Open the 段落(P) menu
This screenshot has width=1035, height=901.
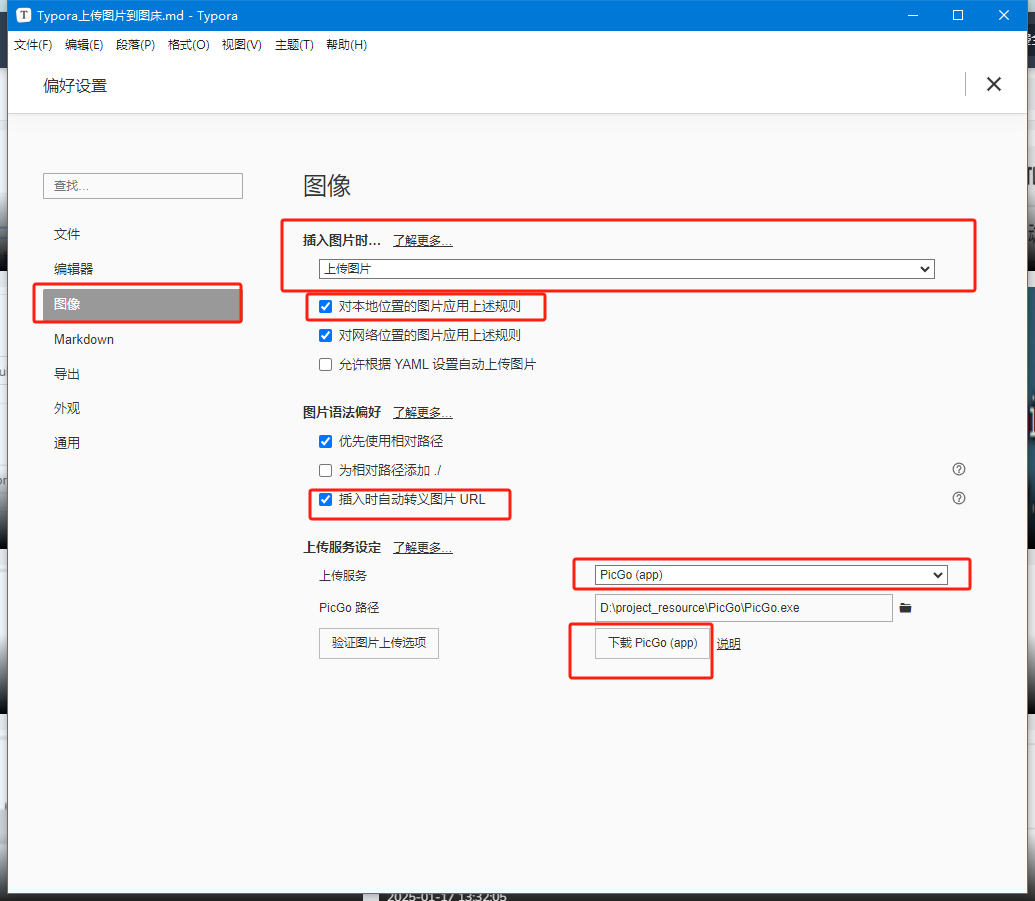tap(135, 45)
